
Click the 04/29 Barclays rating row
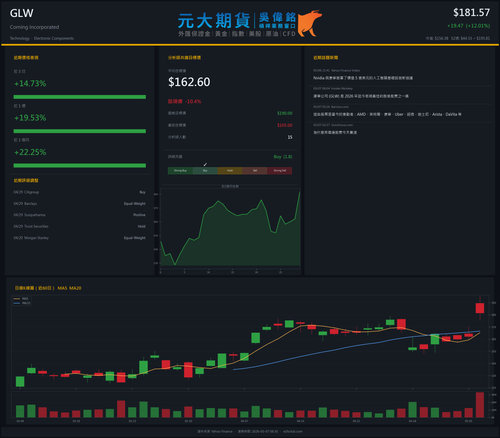point(80,204)
